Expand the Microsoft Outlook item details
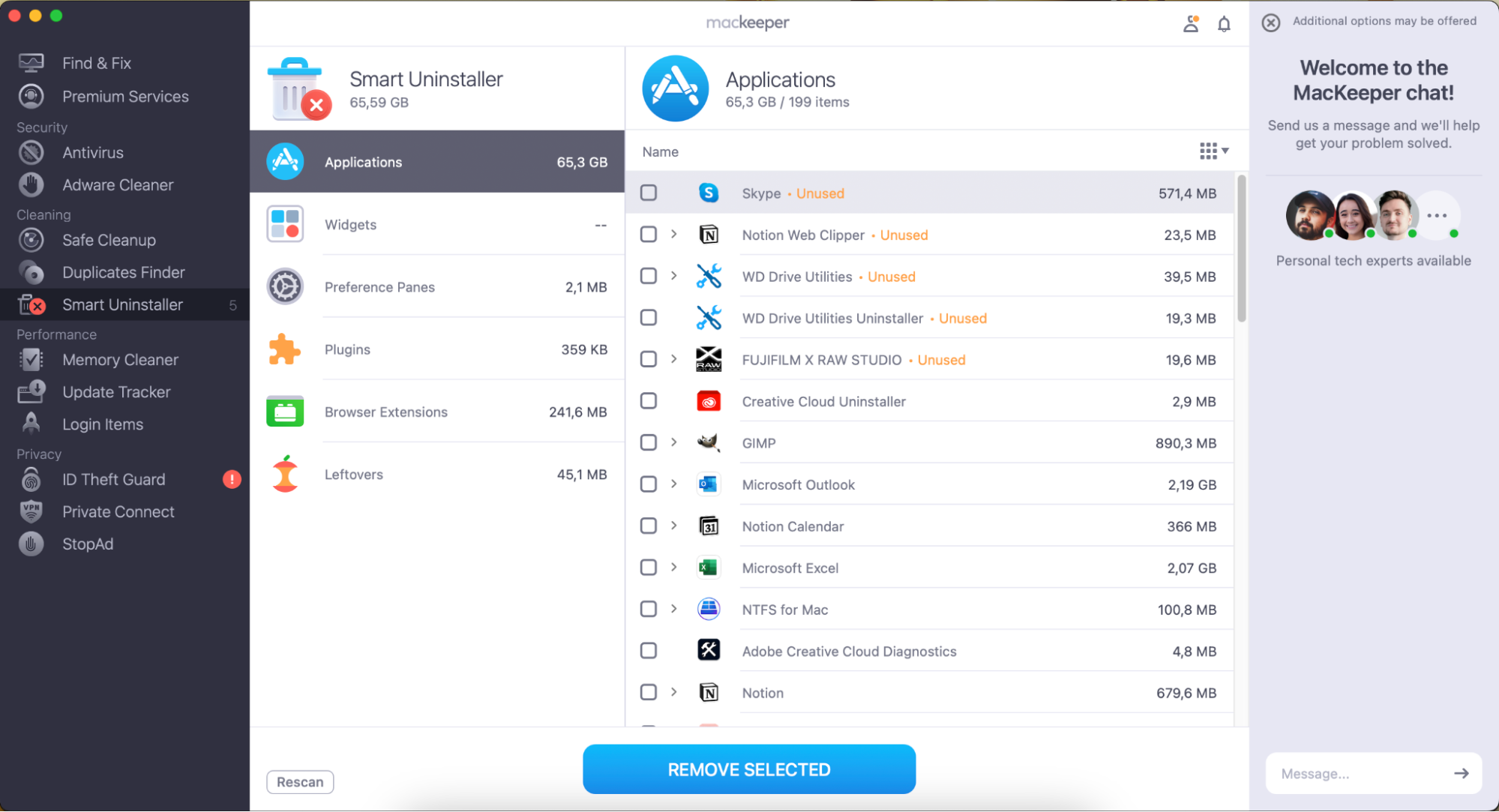 (674, 484)
